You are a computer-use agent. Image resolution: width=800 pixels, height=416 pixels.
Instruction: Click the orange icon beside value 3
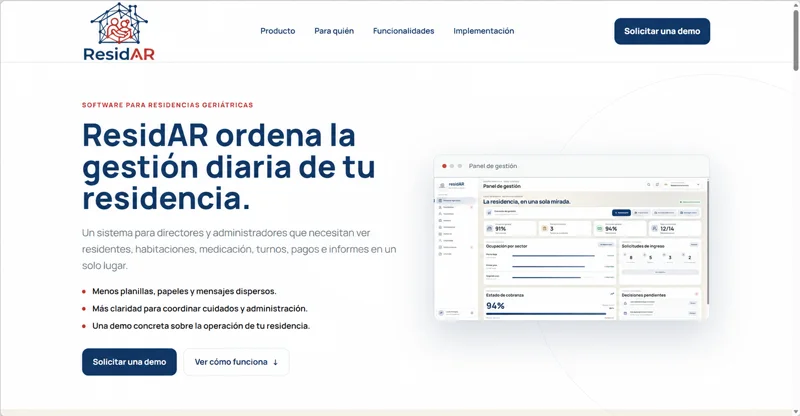coord(544,228)
